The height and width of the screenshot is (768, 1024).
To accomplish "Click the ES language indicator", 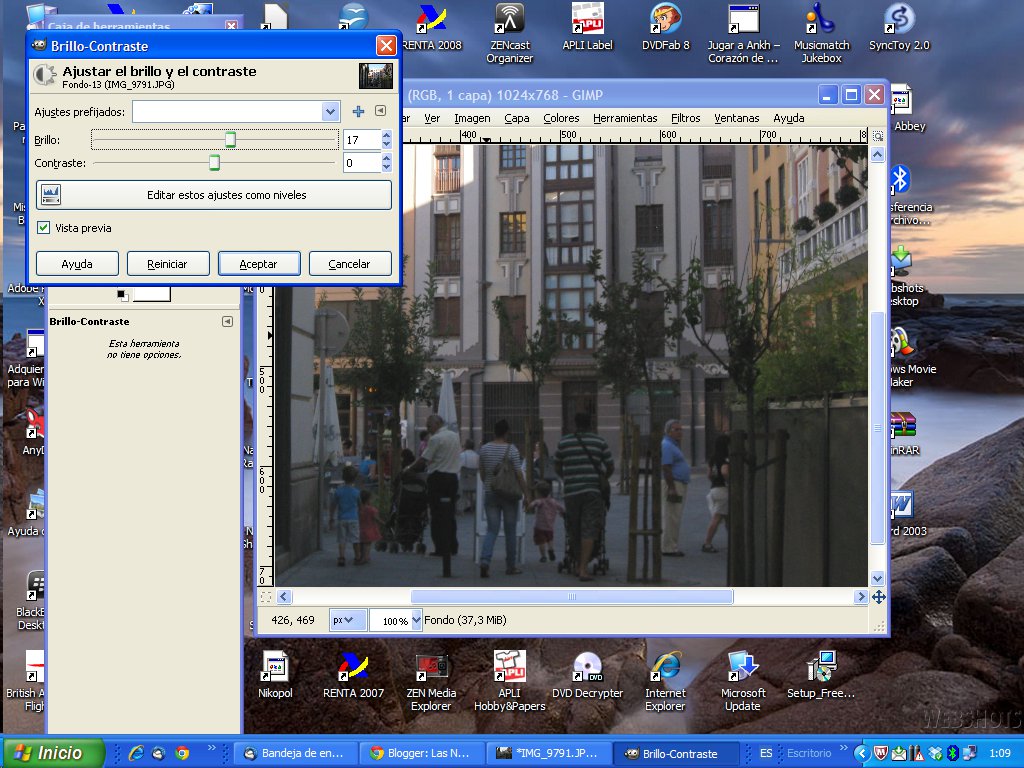I will 765,754.
